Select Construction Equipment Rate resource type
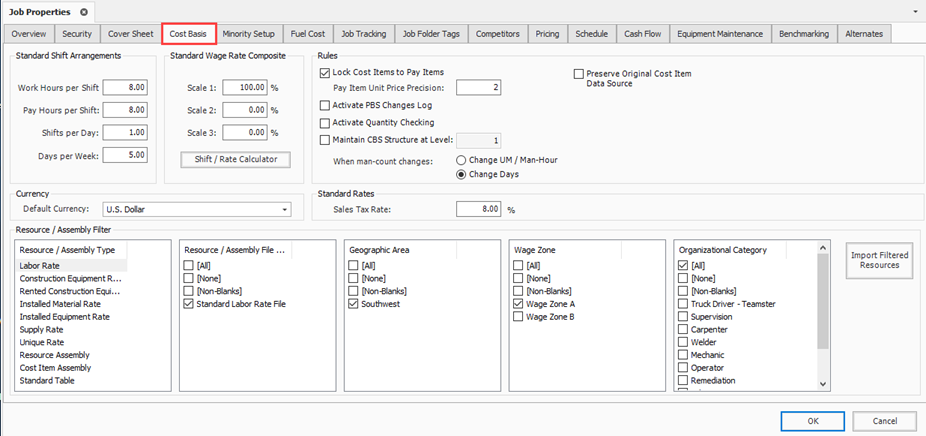Image resolution: width=926 pixels, height=436 pixels. (70, 278)
